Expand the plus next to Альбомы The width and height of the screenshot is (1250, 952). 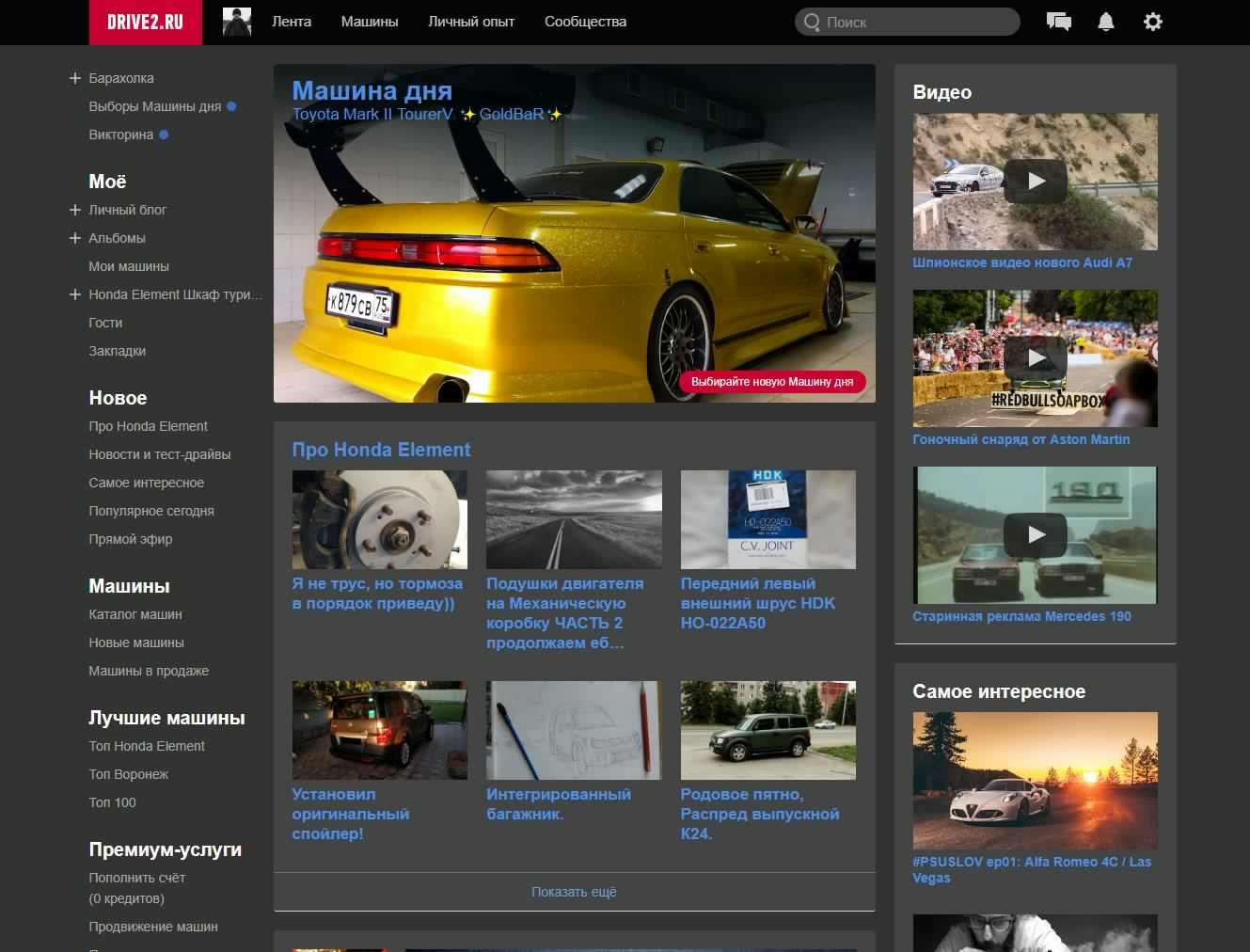(x=75, y=238)
